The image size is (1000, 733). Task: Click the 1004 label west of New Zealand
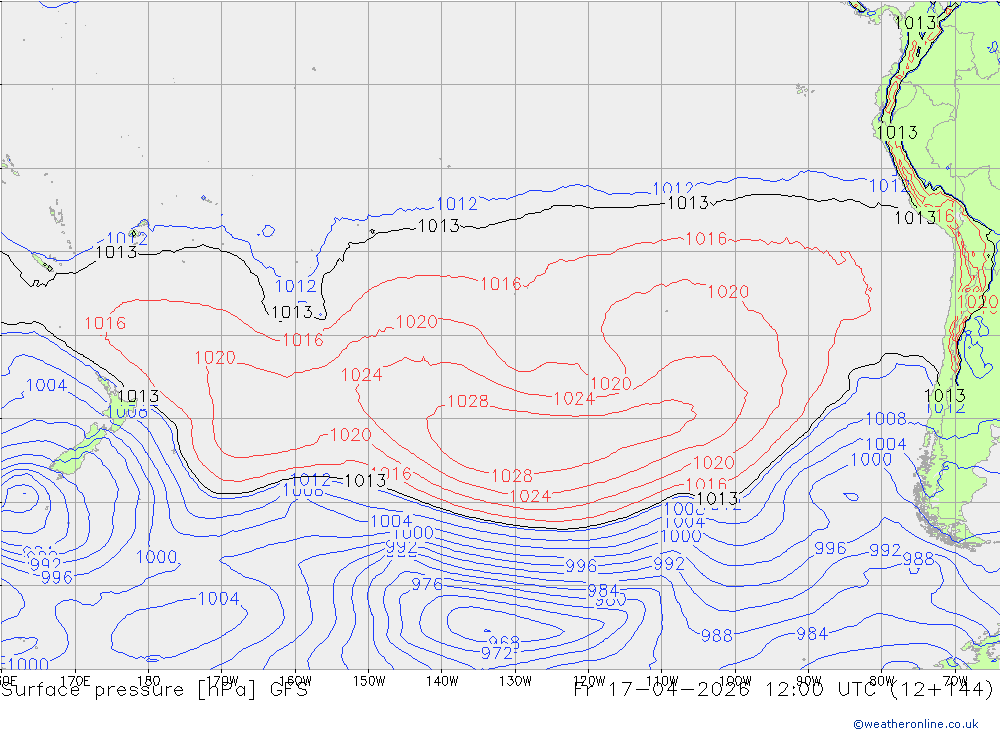pos(47,385)
